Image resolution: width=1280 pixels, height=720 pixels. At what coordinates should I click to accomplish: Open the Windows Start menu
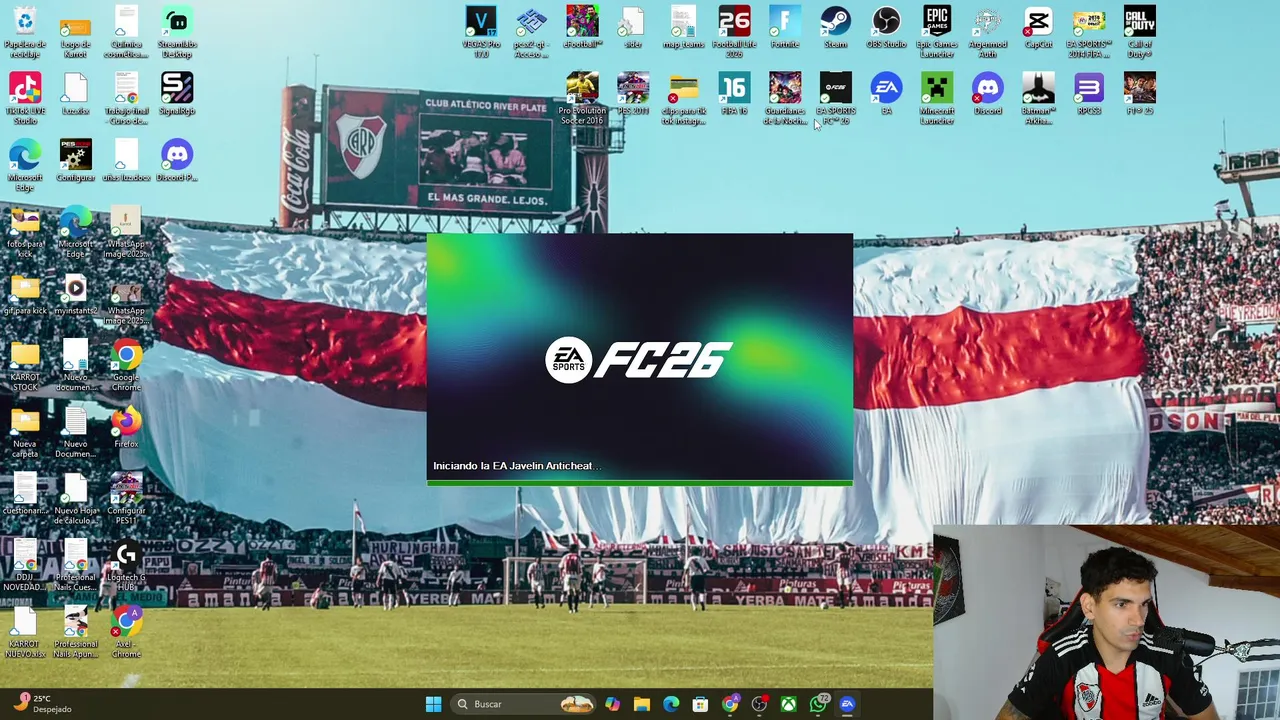[433, 704]
